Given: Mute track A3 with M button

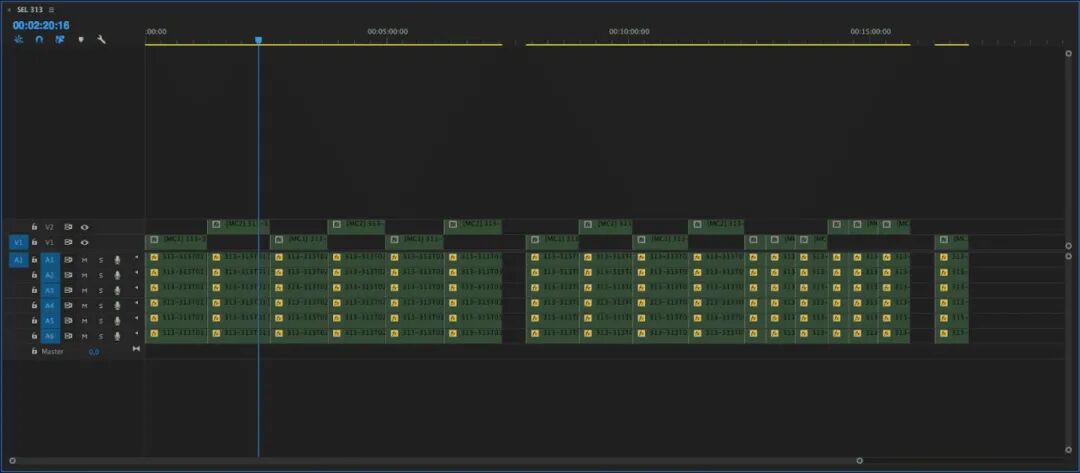Looking at the screenshot, I should tap(85, 290).
